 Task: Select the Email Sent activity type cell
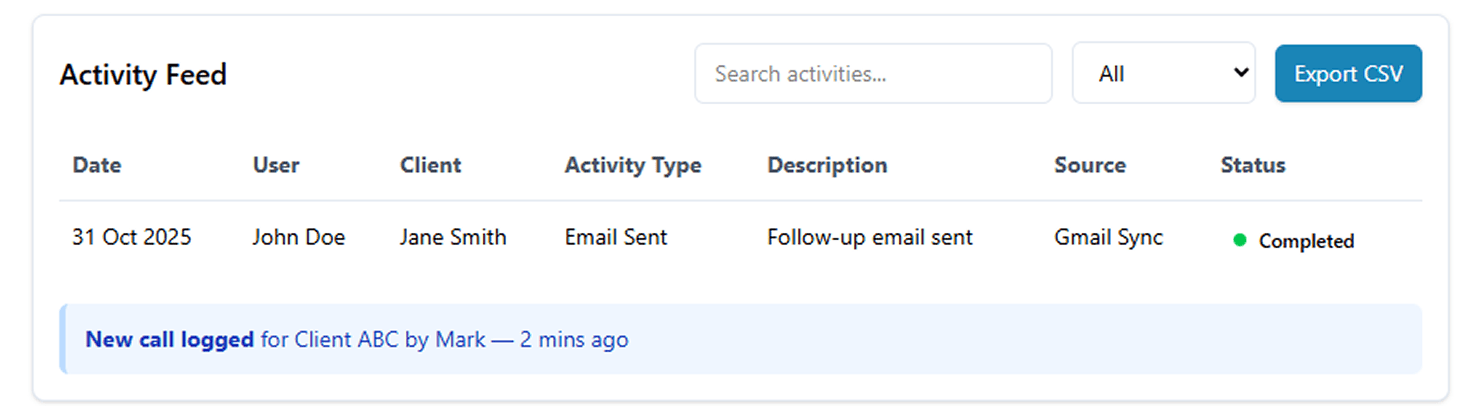pos(616,238)
